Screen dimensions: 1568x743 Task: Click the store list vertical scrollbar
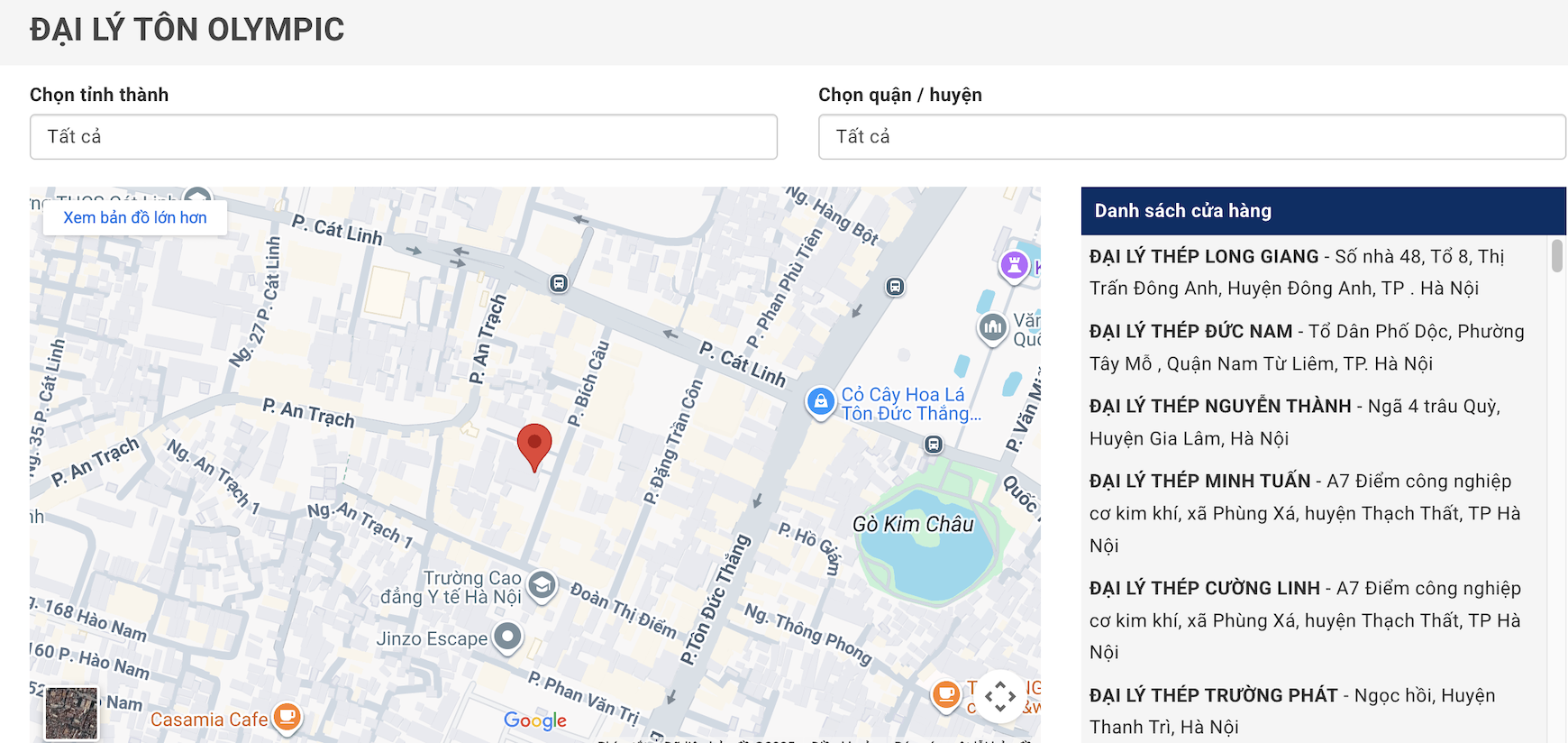(1557, 255)
